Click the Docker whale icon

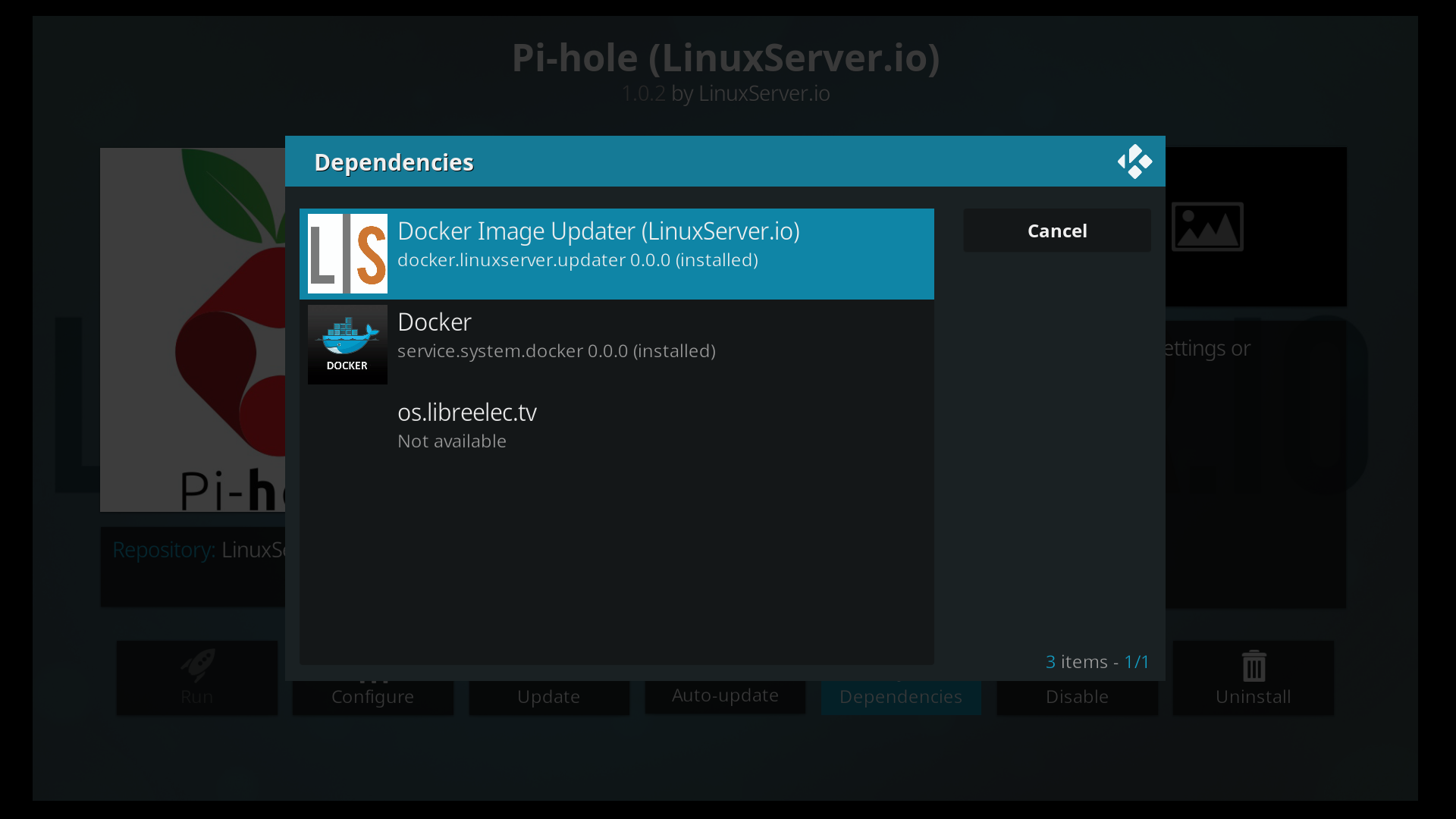pos(347,344)
